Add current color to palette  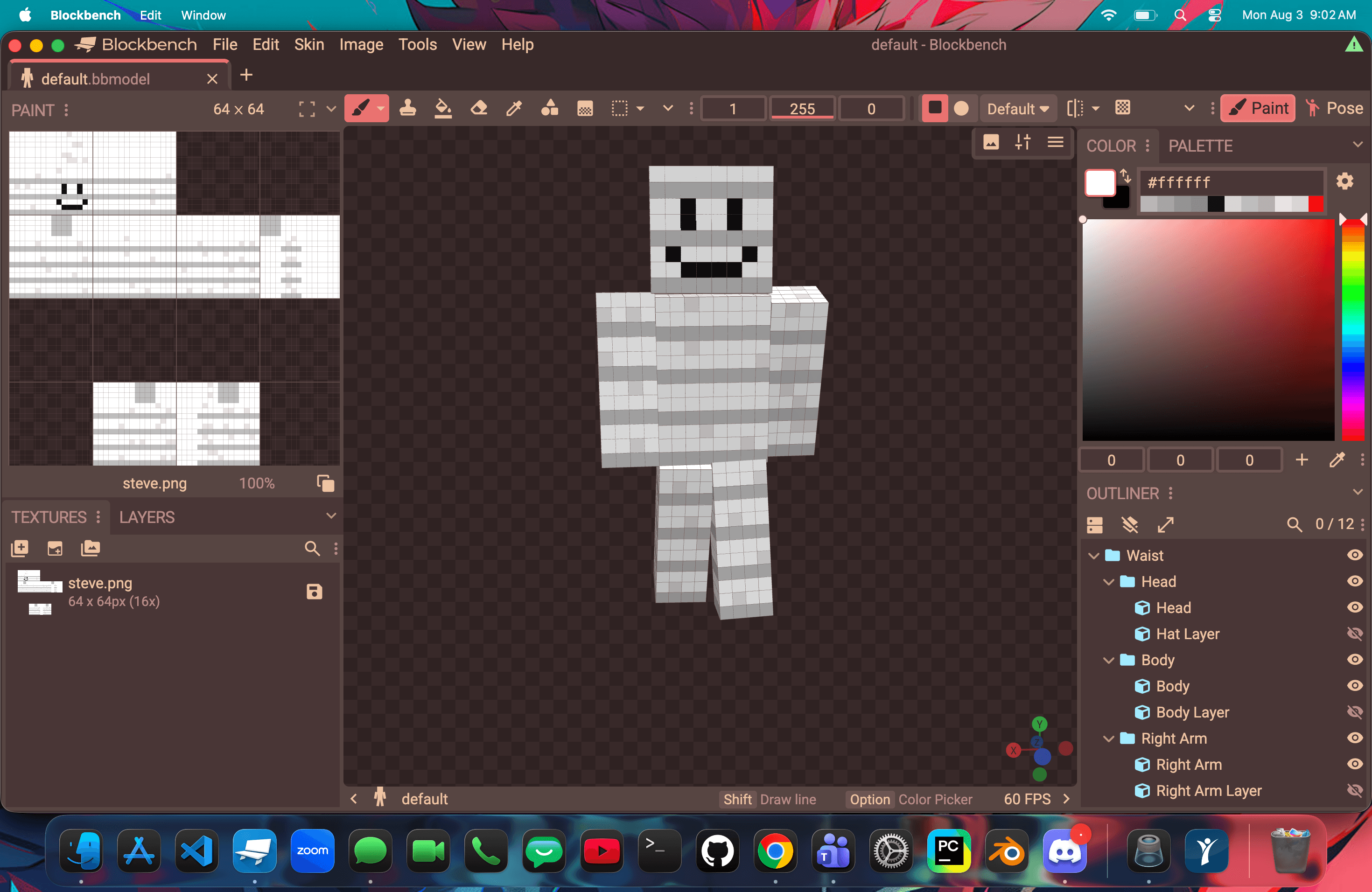tap(1302, 460)
